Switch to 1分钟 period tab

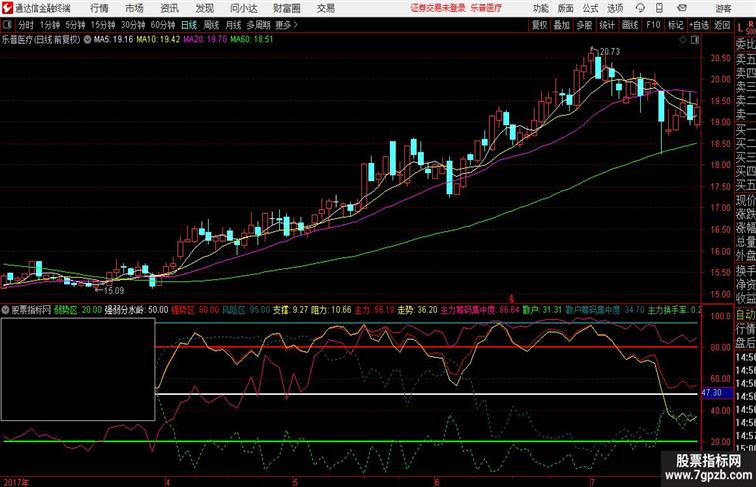[x=50, y=25]
